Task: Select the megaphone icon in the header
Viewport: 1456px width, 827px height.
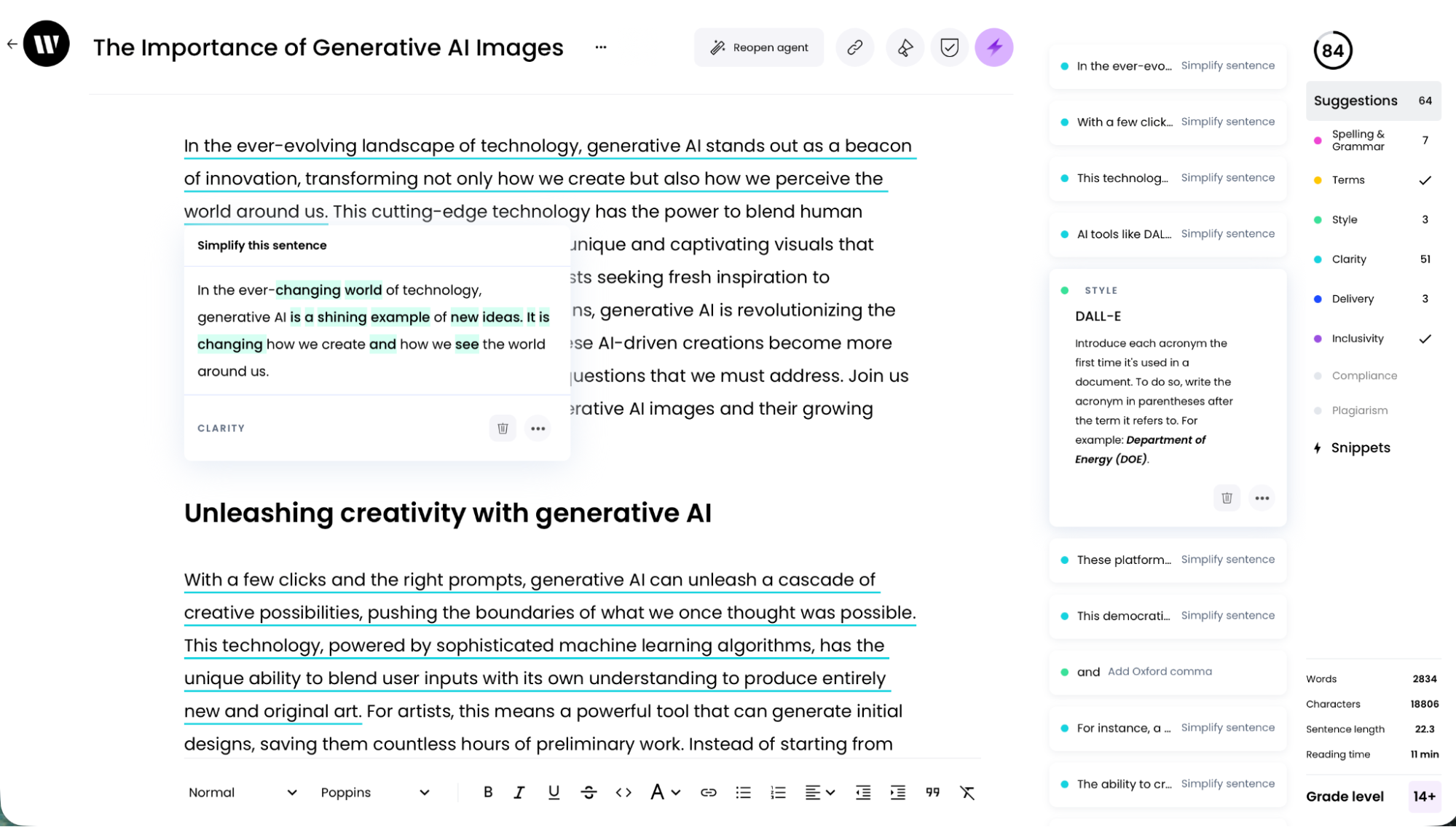Action: pyautogui.click(x=904, y=47)
